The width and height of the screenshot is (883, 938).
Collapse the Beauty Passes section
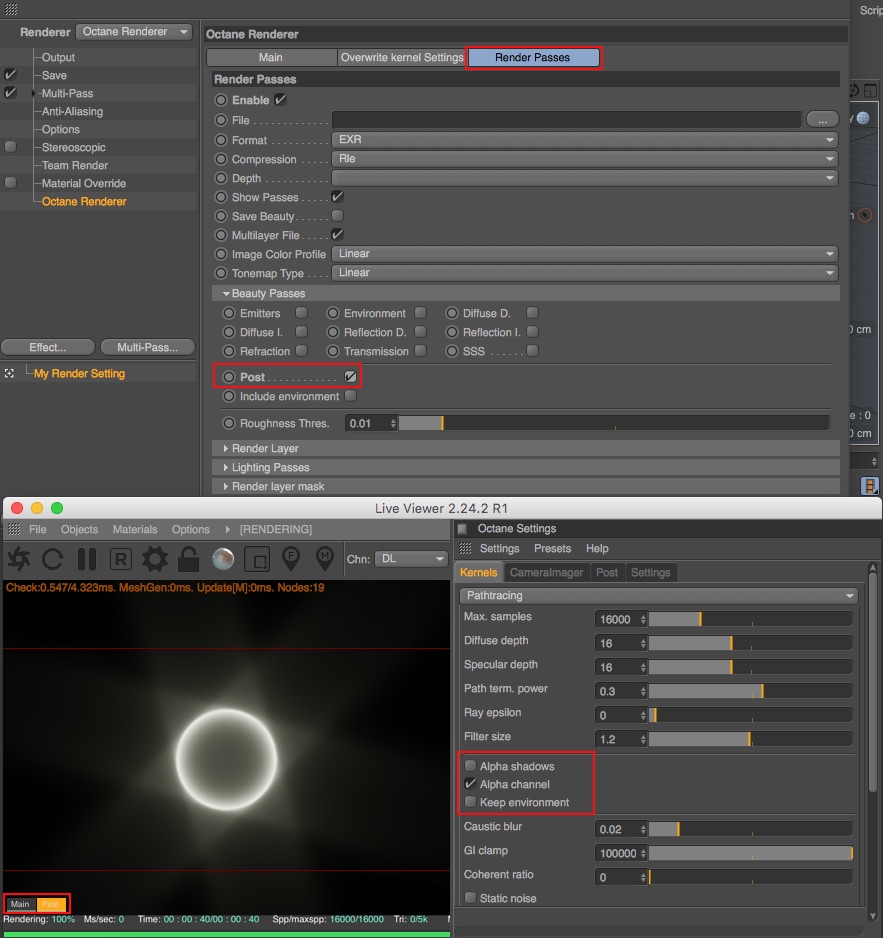pyautogui.click(x=226, y=294)
